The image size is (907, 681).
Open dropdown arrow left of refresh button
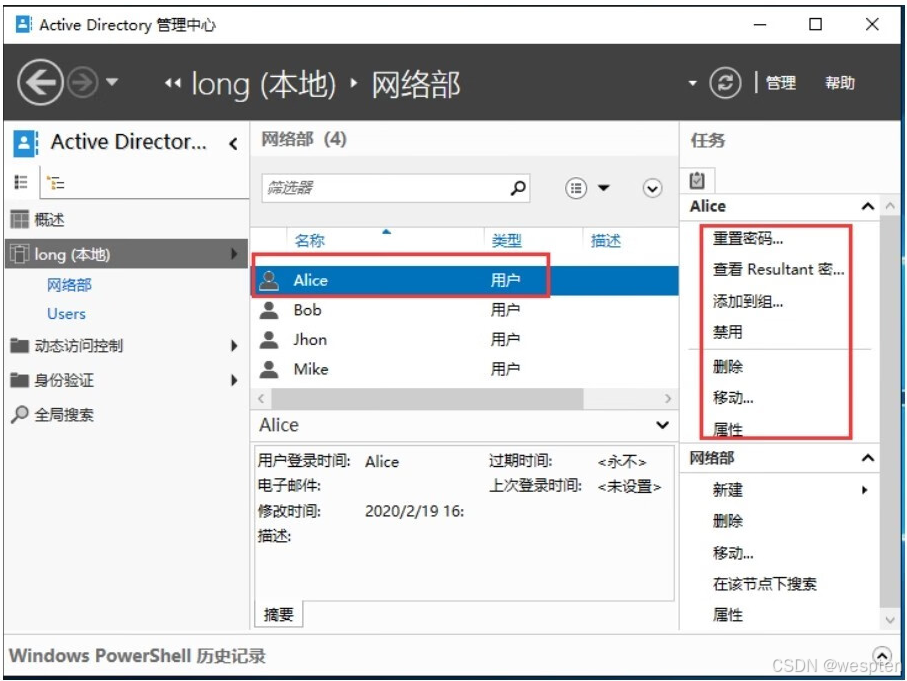pos(692,83)
